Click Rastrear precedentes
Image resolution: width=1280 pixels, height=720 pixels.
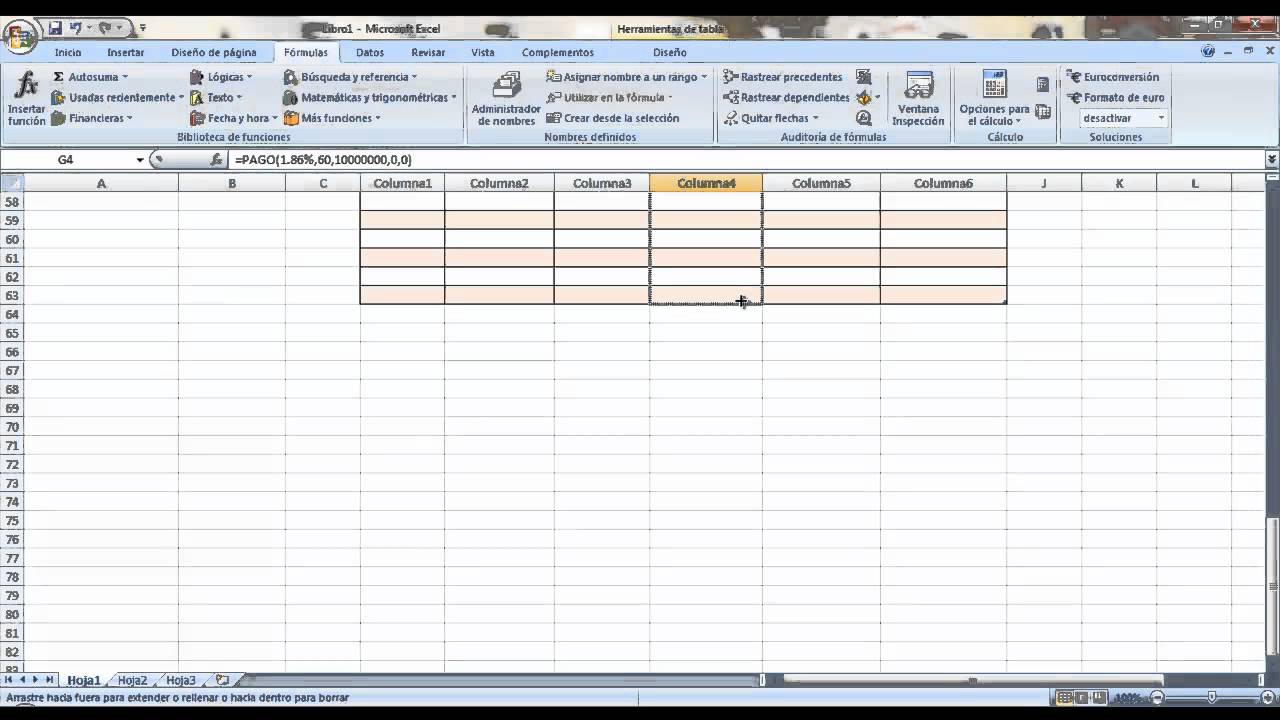click(x=783, y=77)
